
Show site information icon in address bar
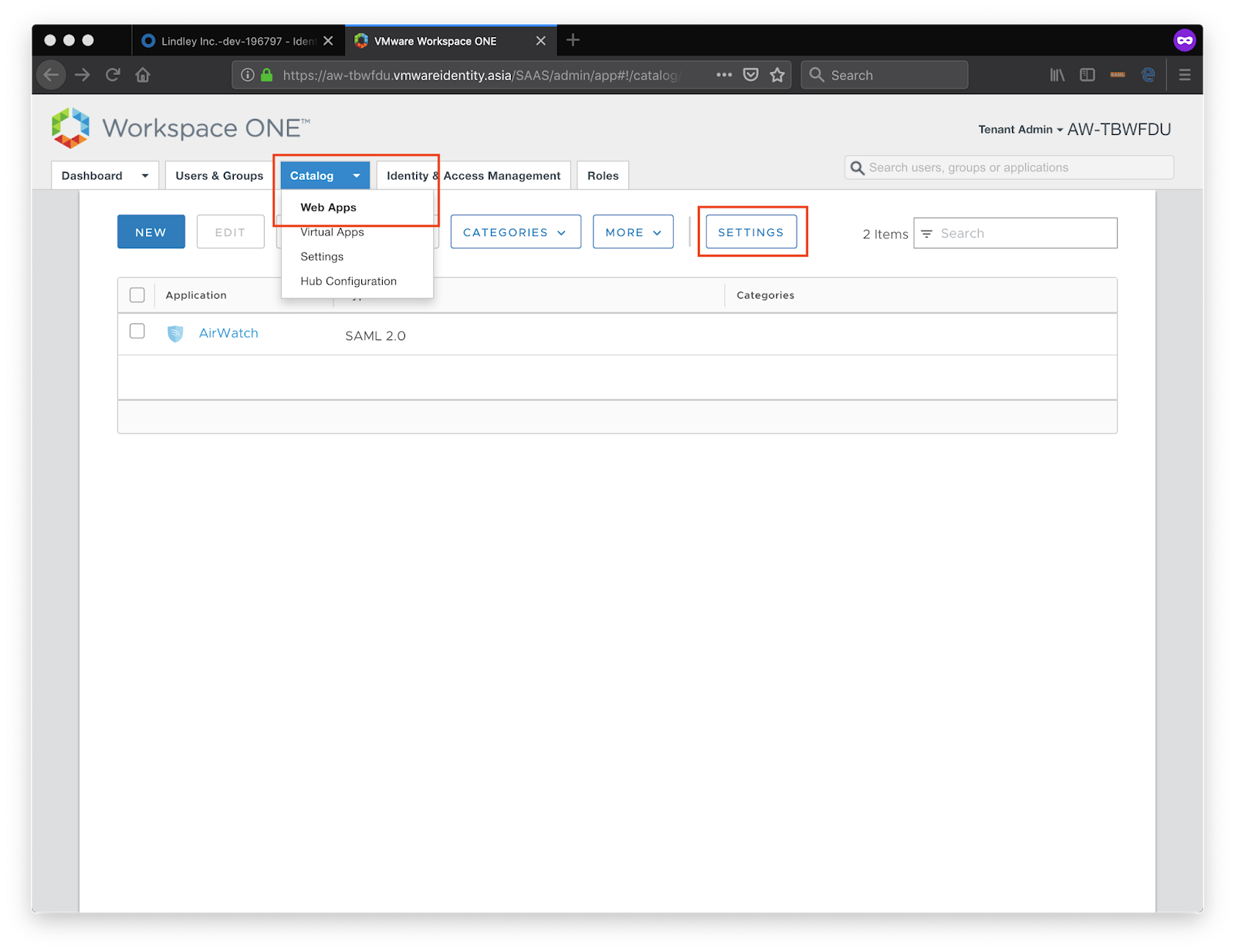point(248,75)
